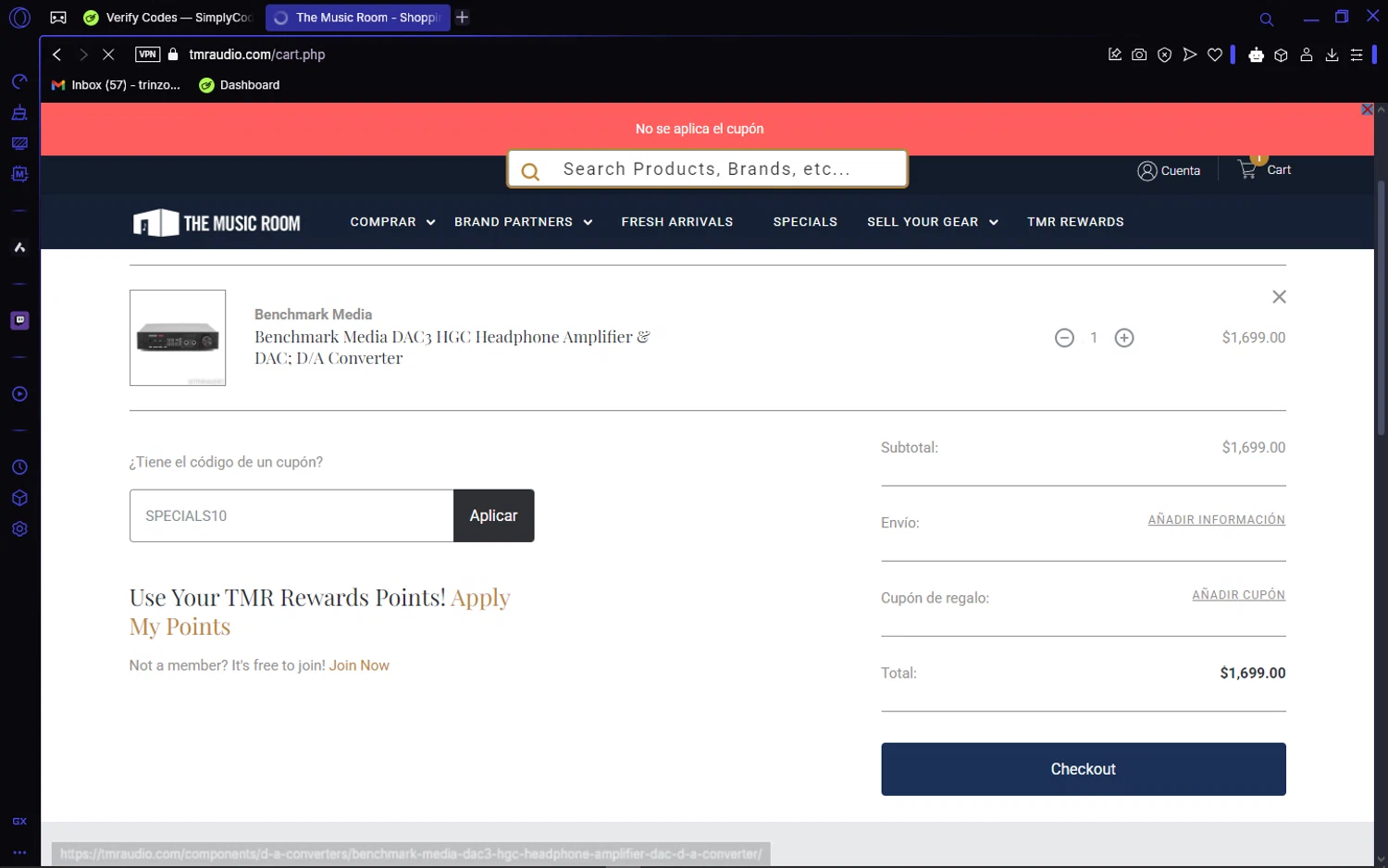Take a snapshot with camera icon
Viewport: 1388px width, 868px height.
(x=1139, y=55)
